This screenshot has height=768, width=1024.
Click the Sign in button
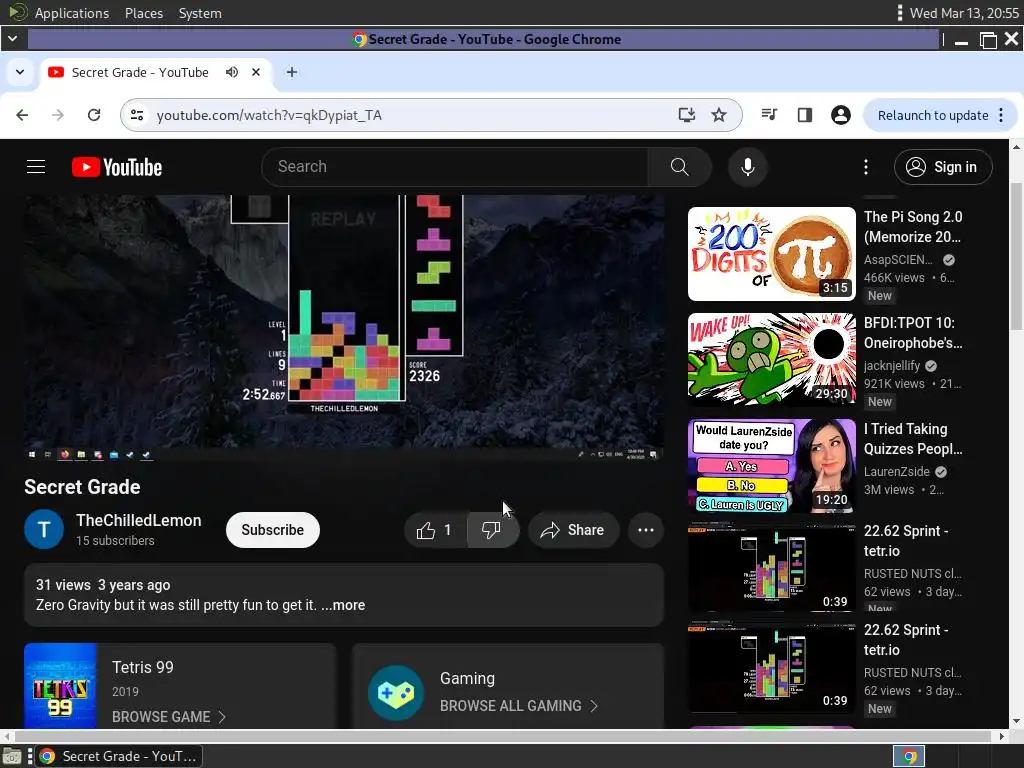(x=943, y=167)
